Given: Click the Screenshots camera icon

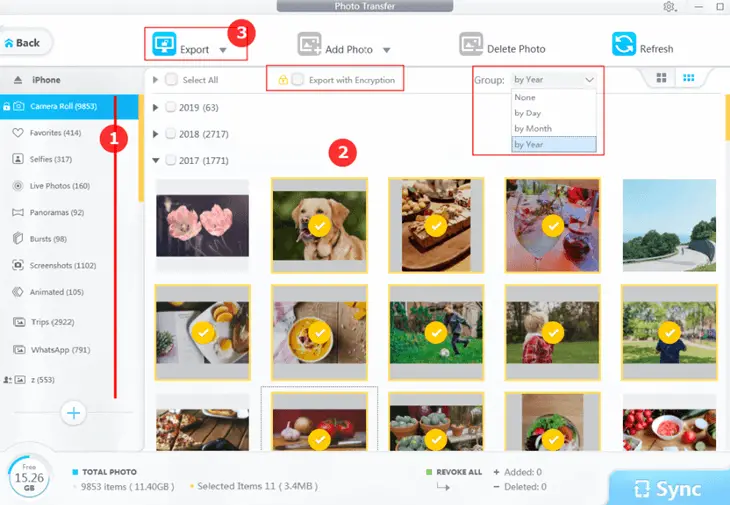Looking at the screenshot, I should pos(18,265).
